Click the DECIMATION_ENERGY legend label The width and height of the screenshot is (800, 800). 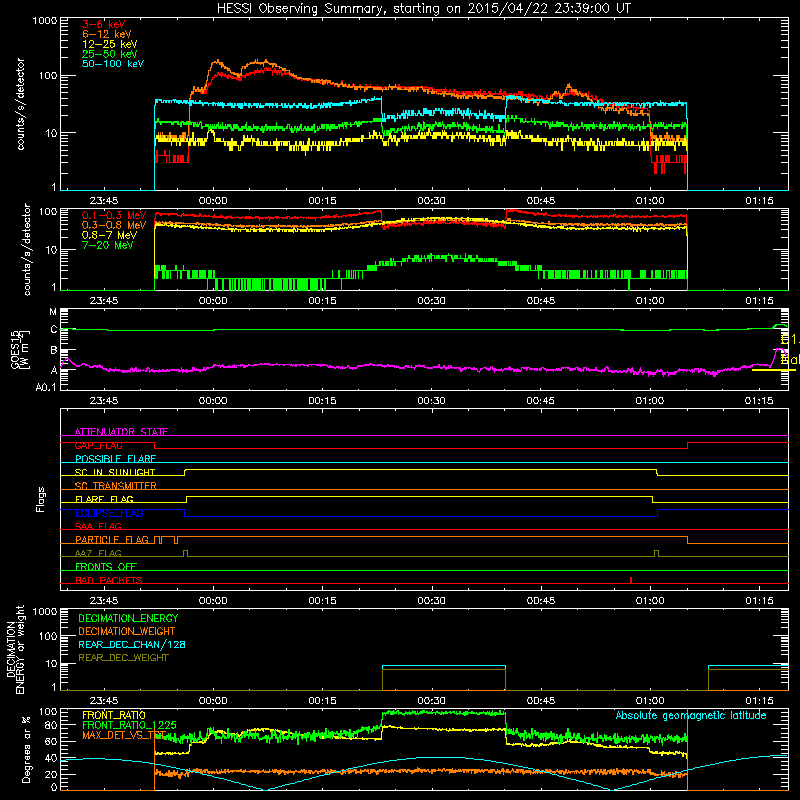(128, 618)
